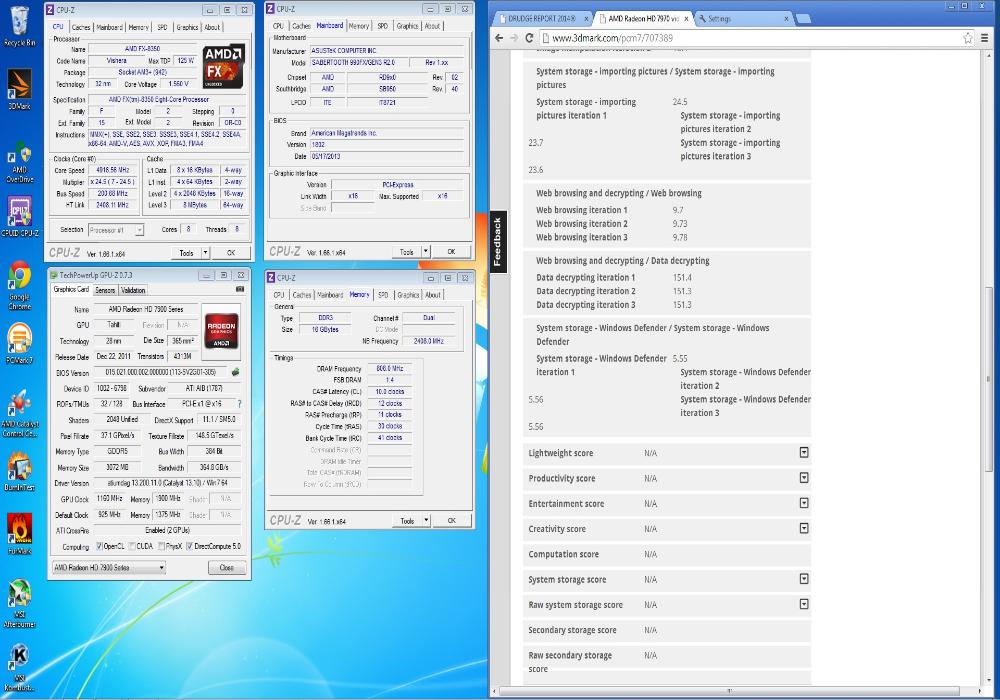This screenshot has height=700, width=1000.
Task: Click Chrome's forward arrow
Action: click(514, 38)
